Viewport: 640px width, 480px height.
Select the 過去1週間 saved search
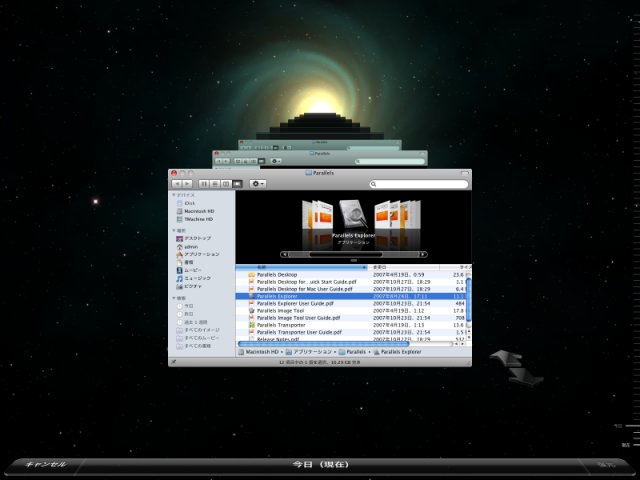(192, 322)
